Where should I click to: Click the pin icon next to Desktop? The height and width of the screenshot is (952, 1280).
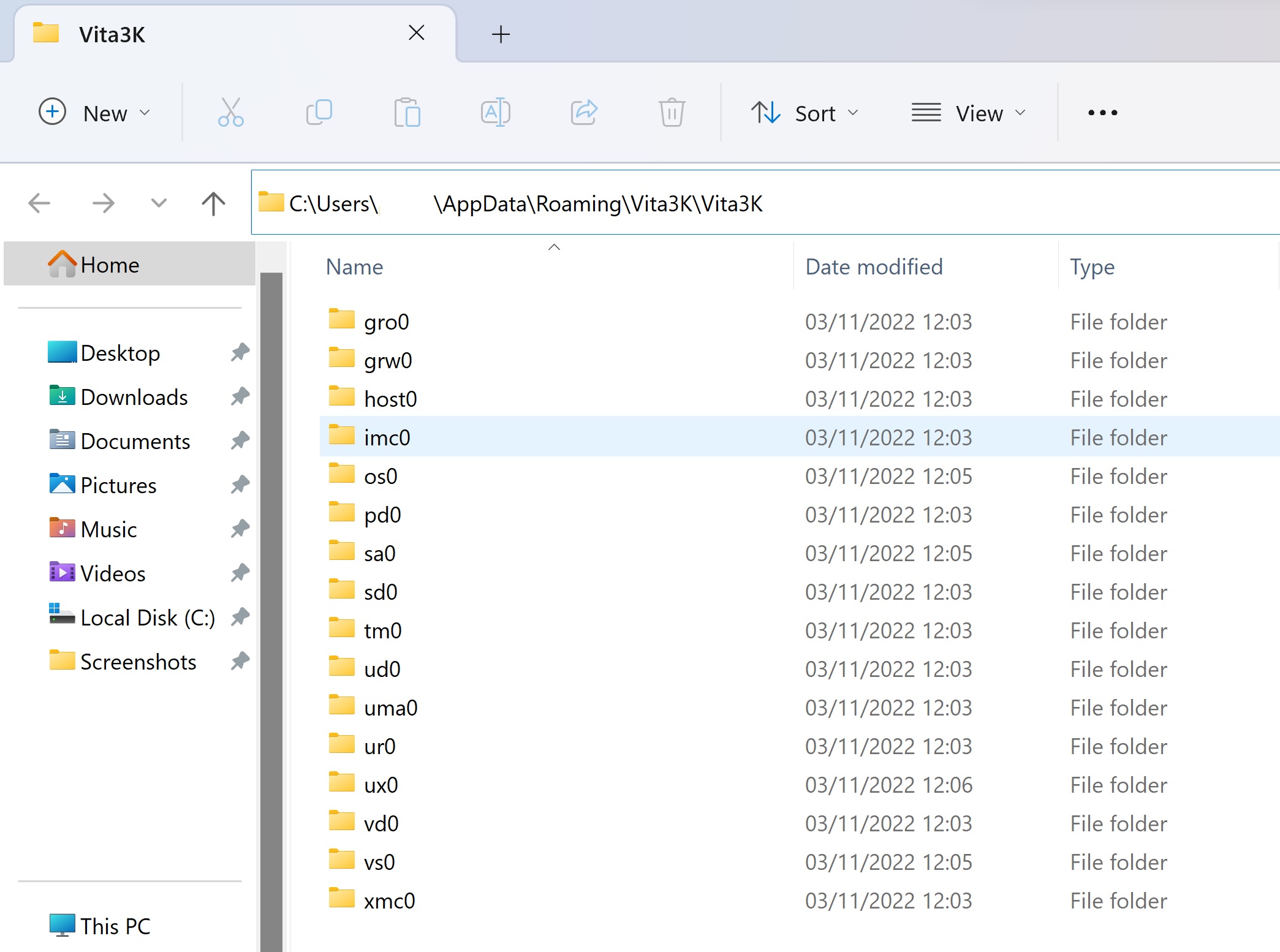click(x=240, y=352)
